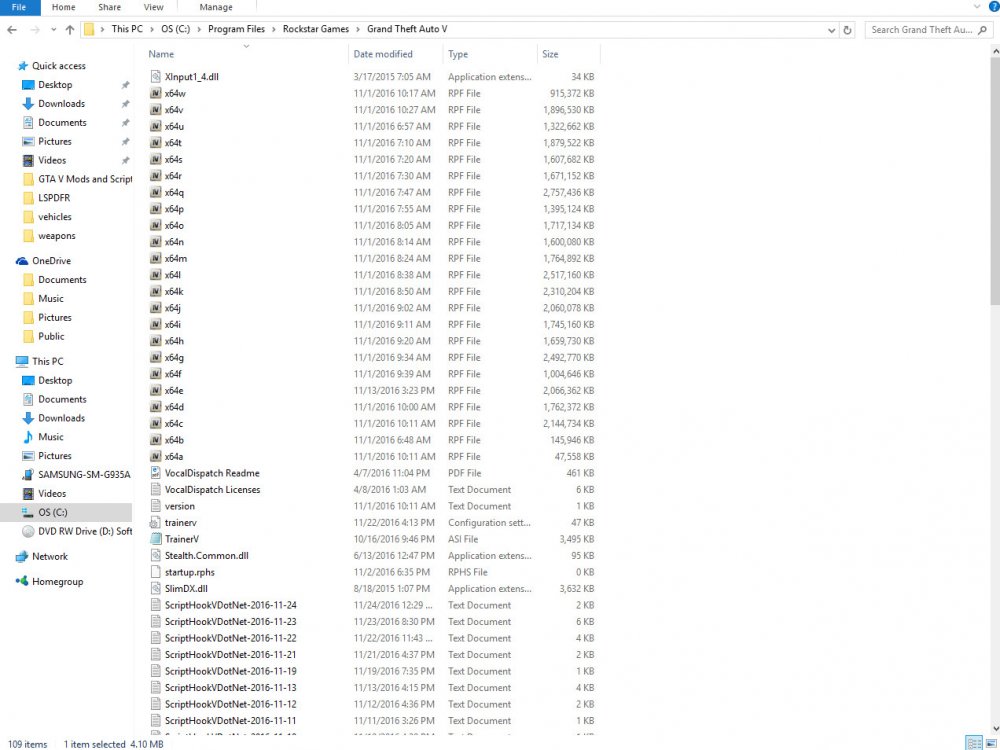
Task: Expand the address bar history dropdown
Action: (x=831, y=30)
